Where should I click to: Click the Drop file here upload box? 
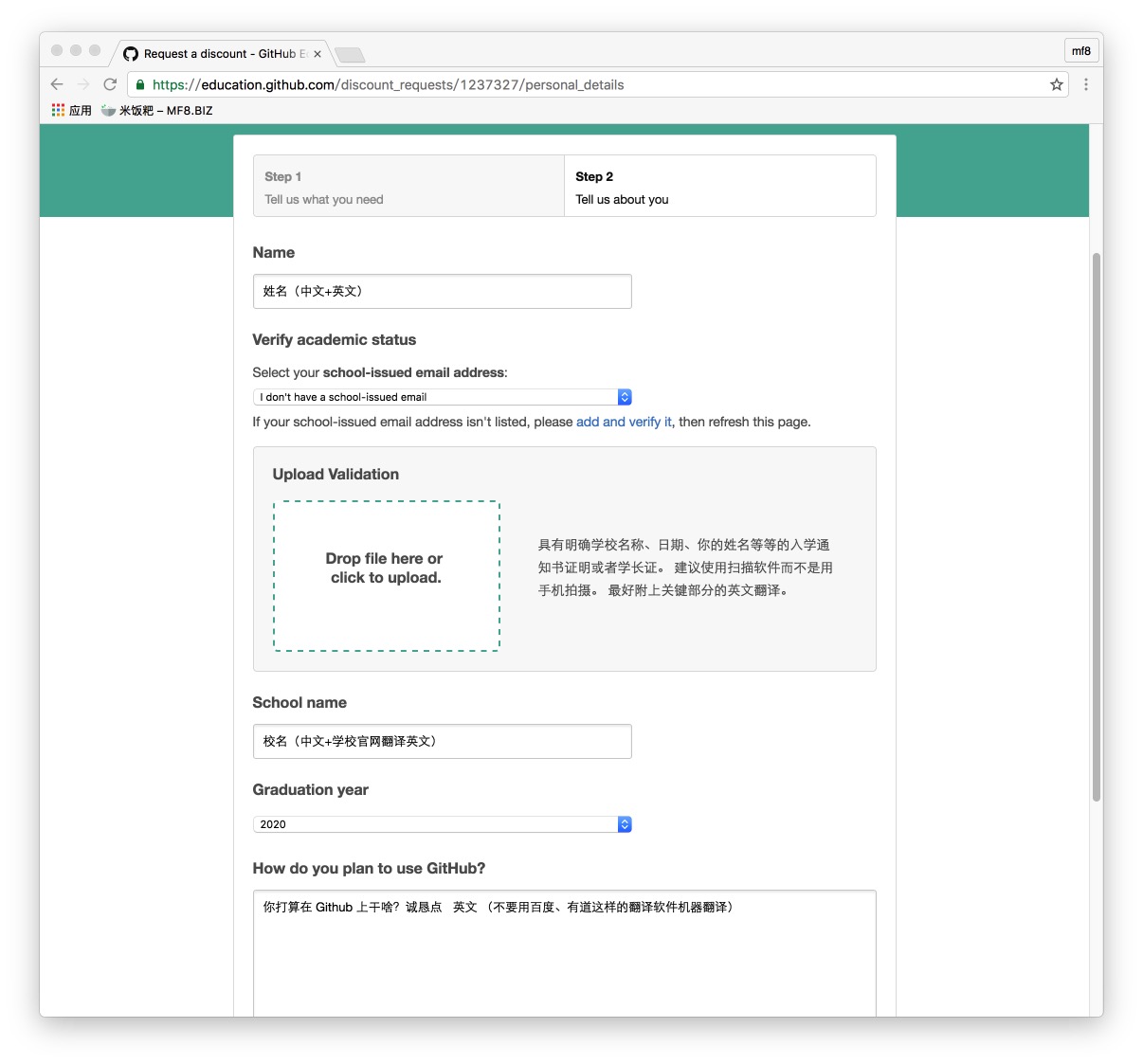386,576
